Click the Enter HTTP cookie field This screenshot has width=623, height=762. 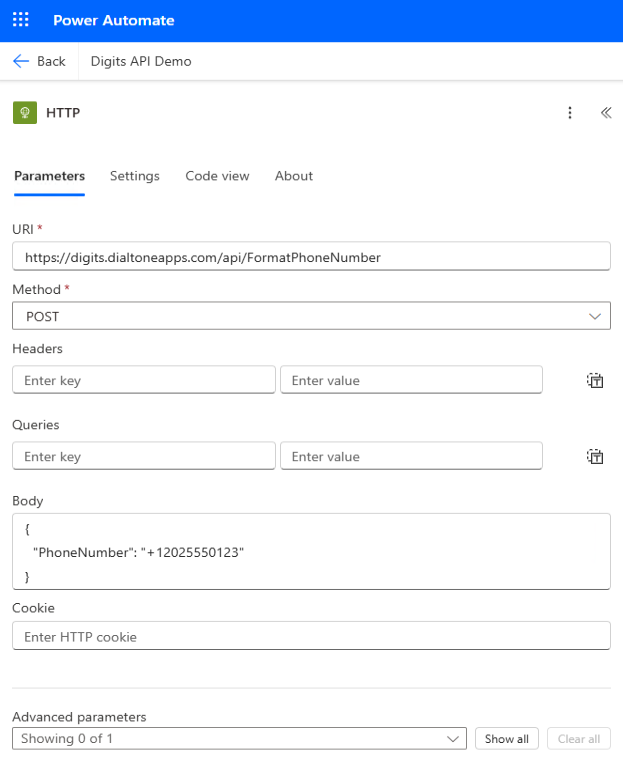(x=311, y=636)
